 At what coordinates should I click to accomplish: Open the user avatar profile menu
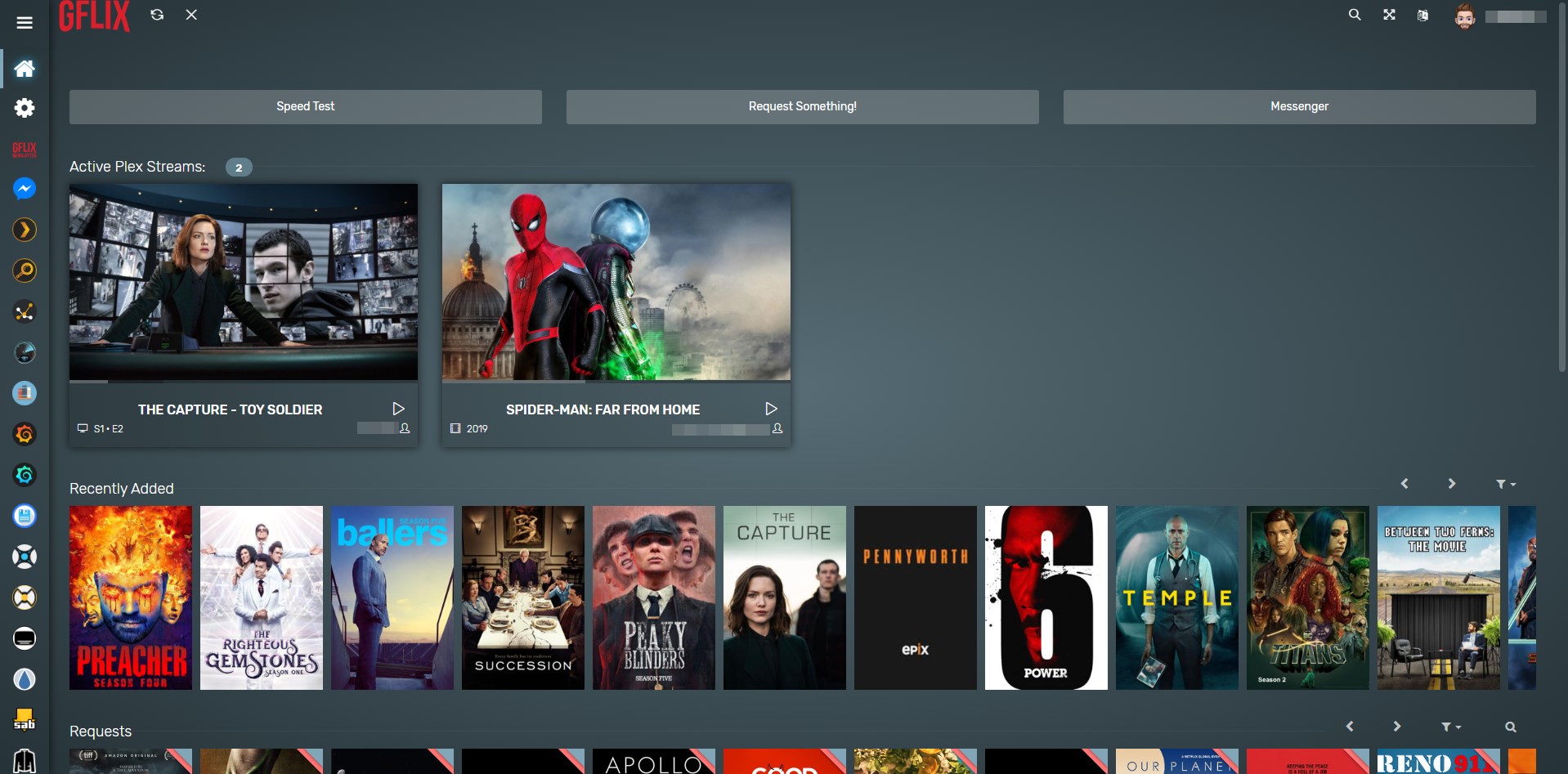[x=1464, y=16]
